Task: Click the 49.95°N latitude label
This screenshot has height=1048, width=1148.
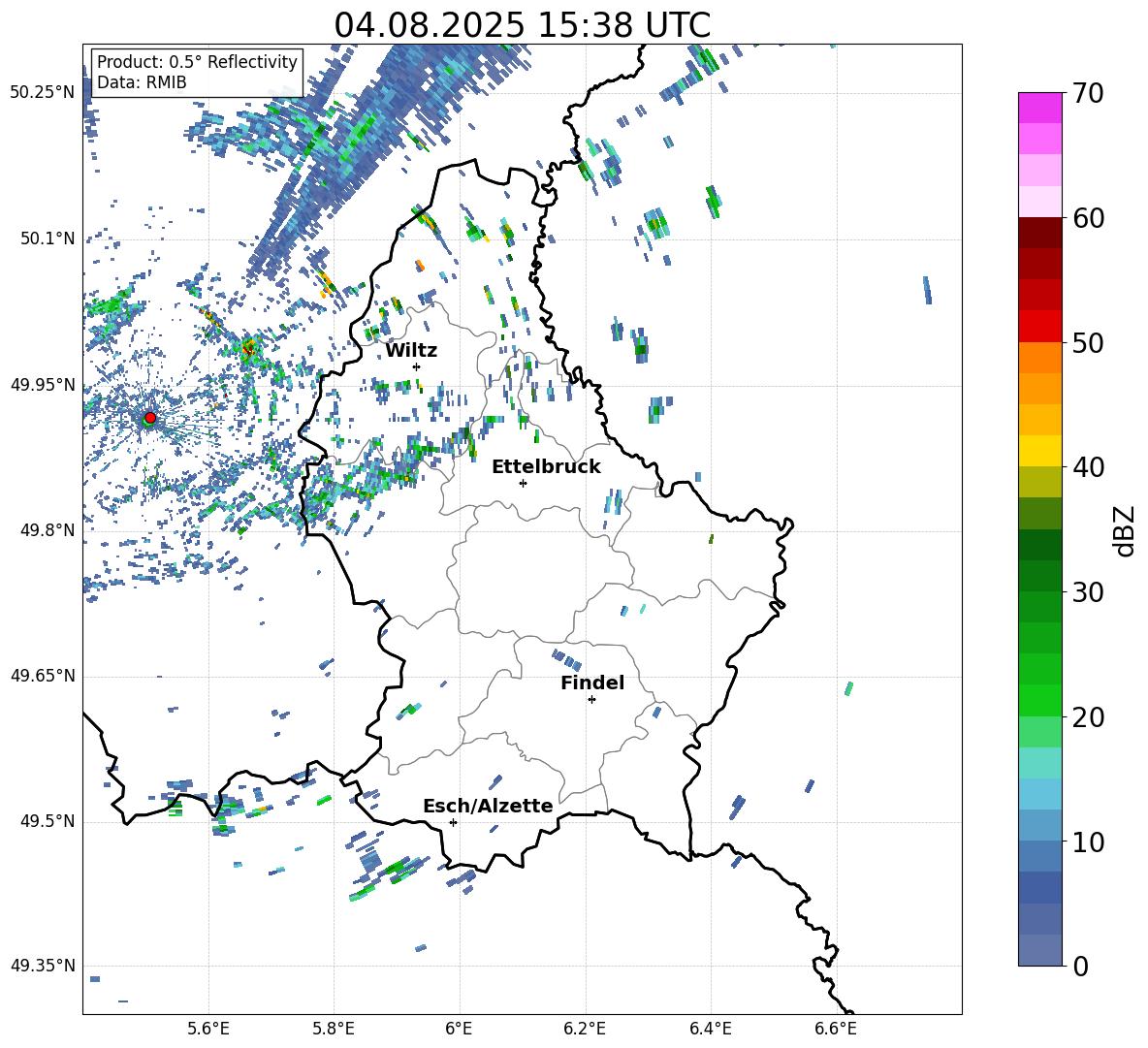Action: pyautogui.click(x=43, y=385)
